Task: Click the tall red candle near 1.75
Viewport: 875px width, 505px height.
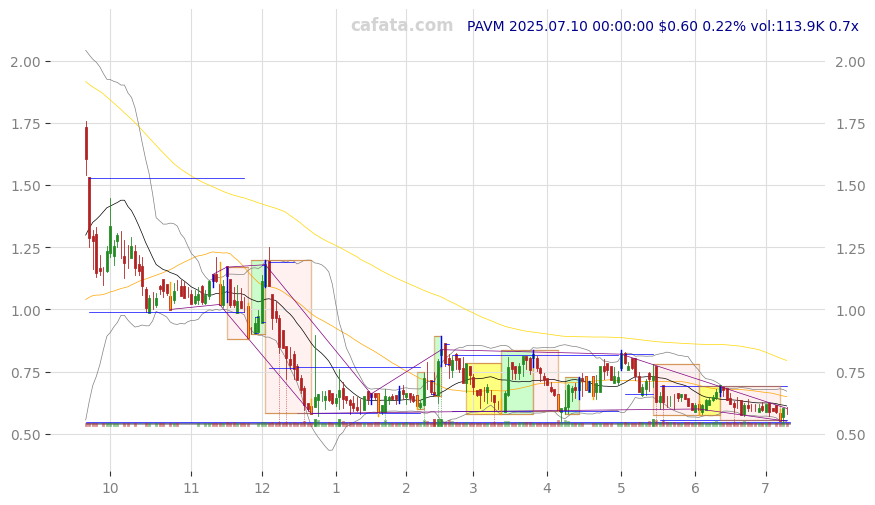Action: point(86,143)
